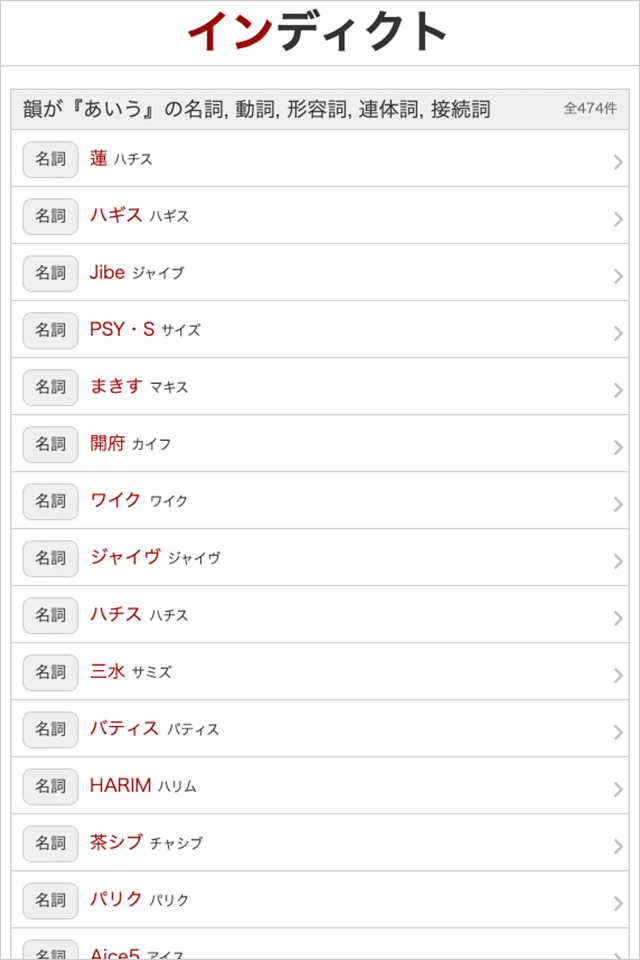This screenshot has width=640, height=960.
Task: Open the パリク entry
Action: [139, 900]
